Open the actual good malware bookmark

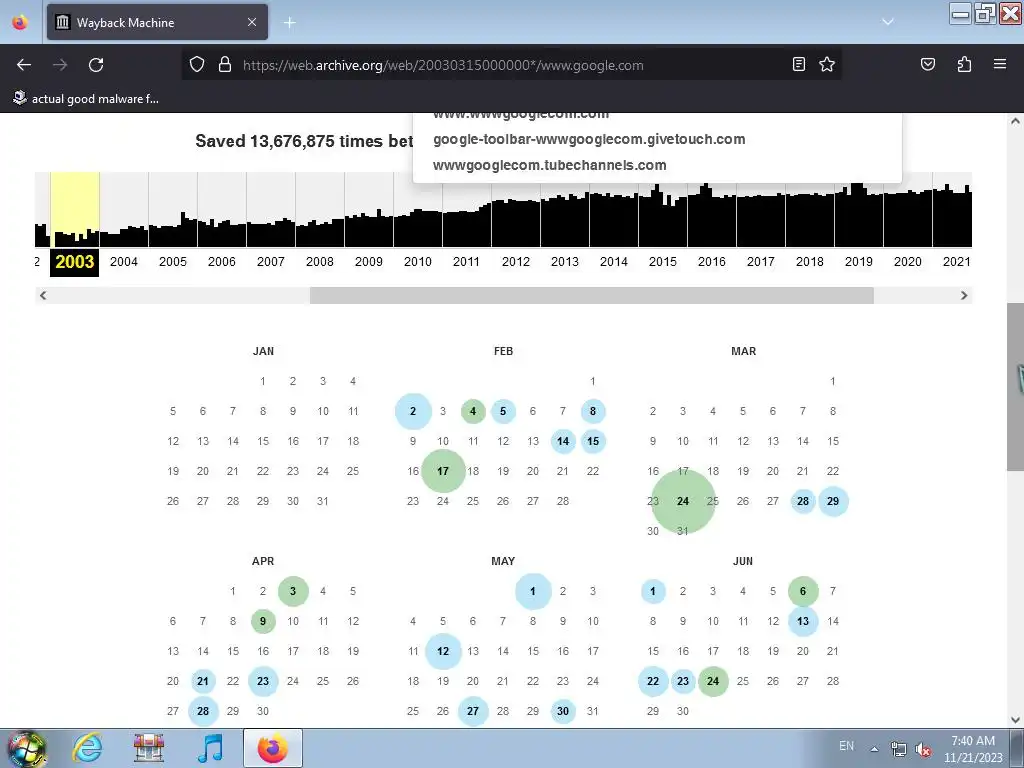(x=86, y=99)
